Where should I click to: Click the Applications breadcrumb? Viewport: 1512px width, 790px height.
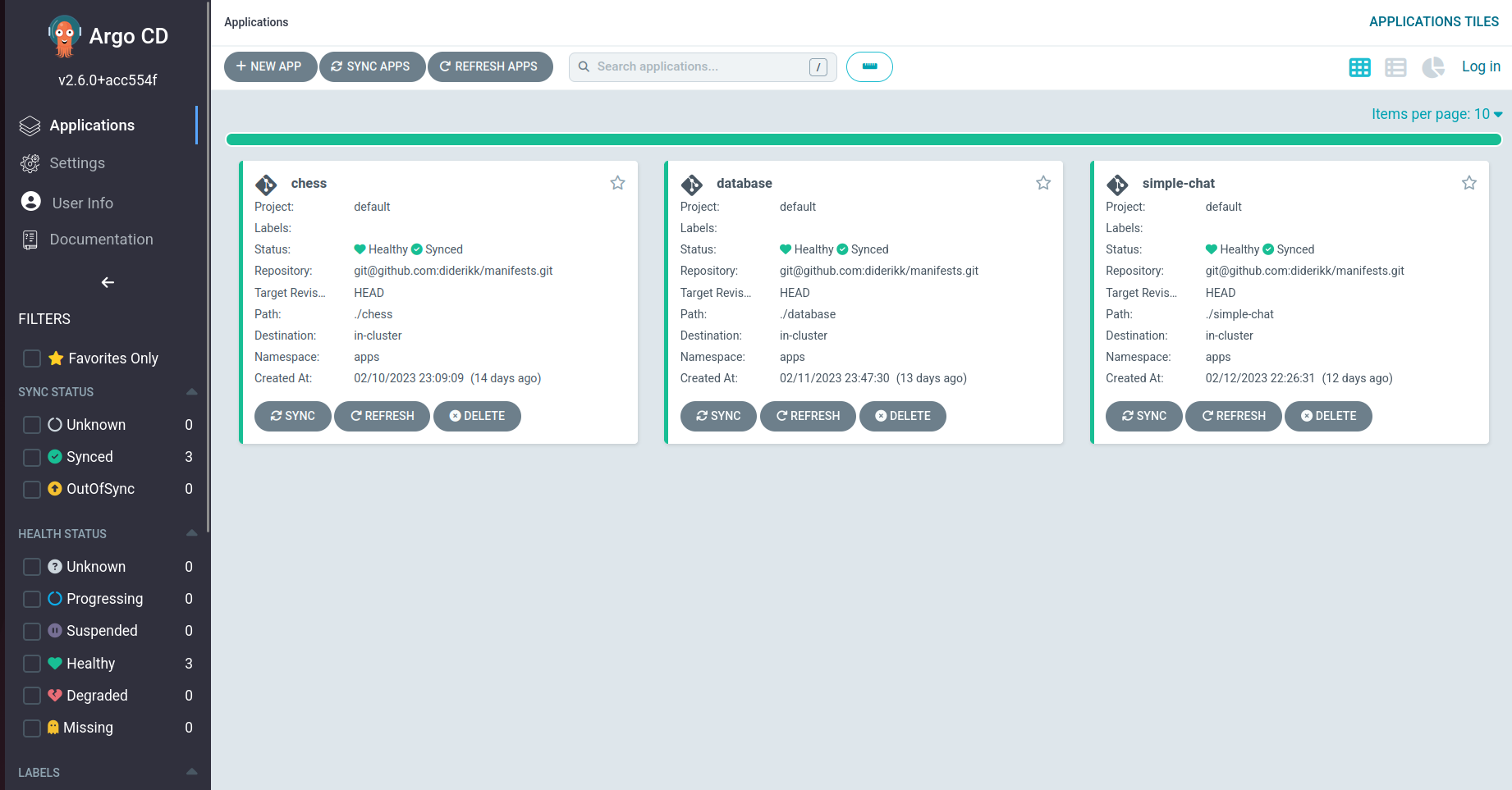click(256, 22)
